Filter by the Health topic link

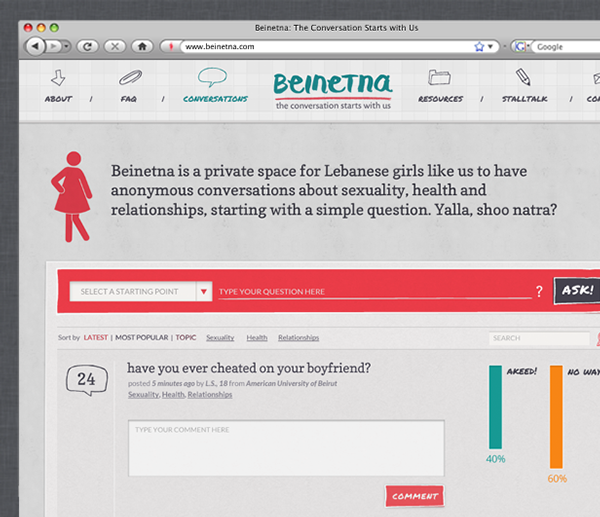point(257,338)
